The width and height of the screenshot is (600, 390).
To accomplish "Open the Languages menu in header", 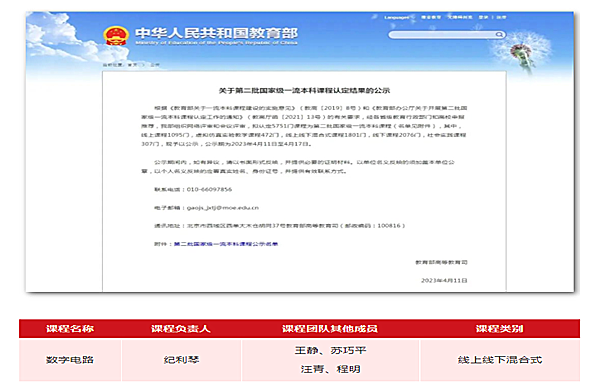I will pyautogui.click(x=396, y=17).
